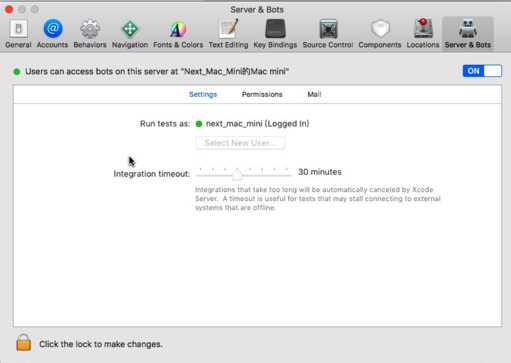Click the integration timeout description text
511x363 pixels.
[318, 199]
